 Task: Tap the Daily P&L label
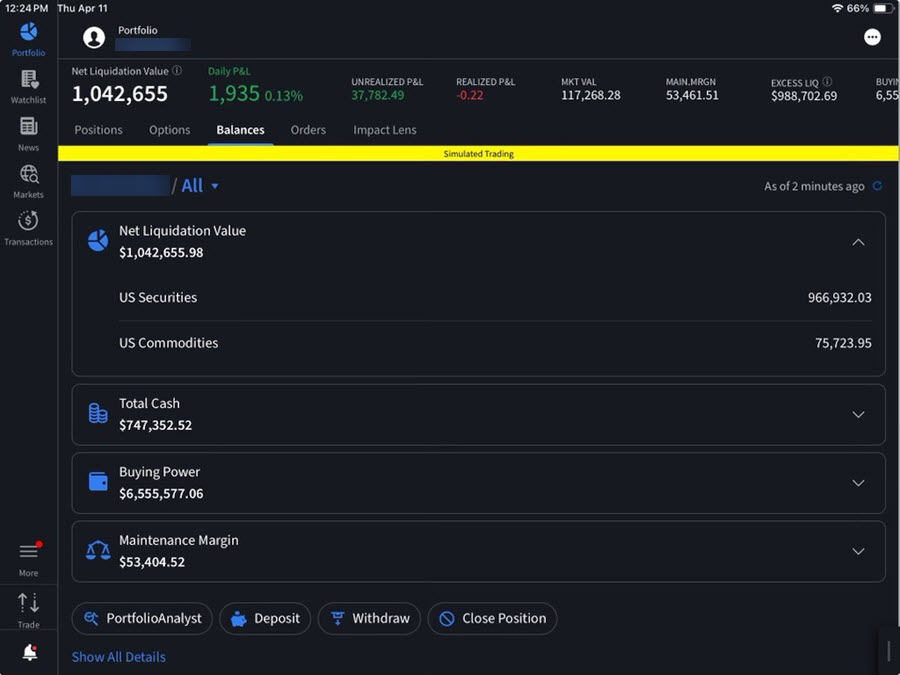[x=229, y=71]
